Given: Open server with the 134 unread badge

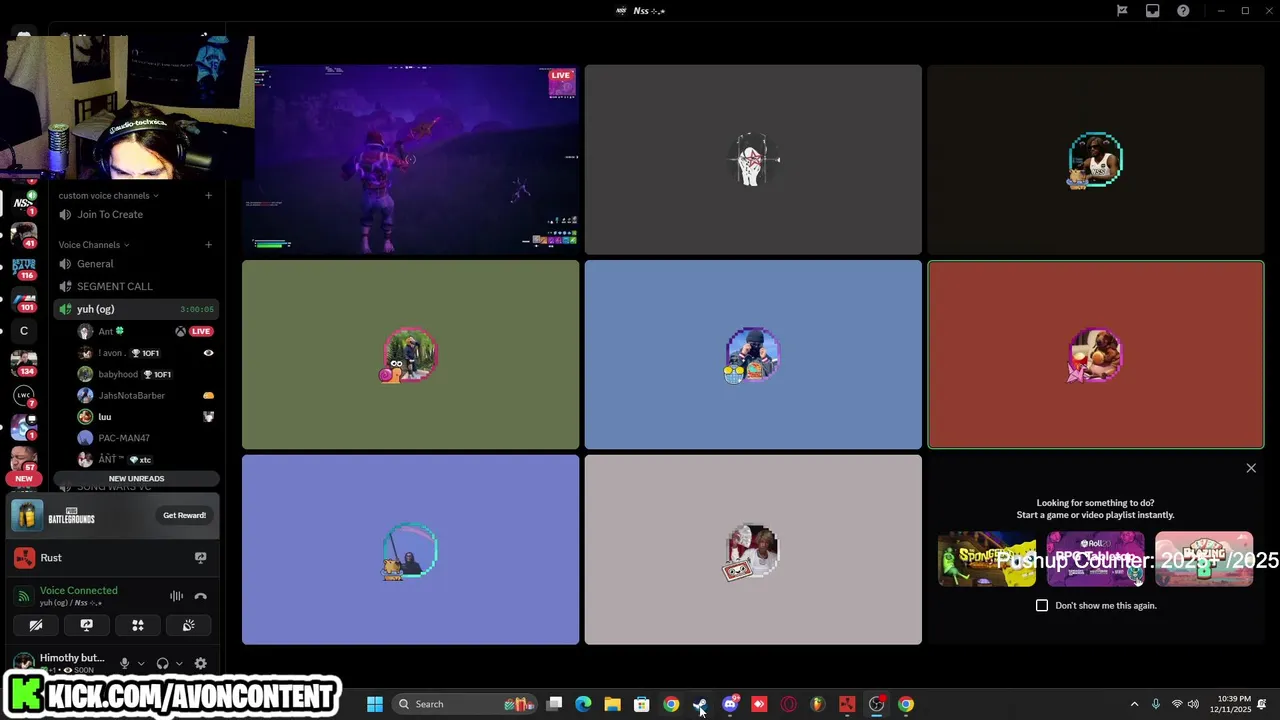Looking at the screenshot, I should tap(23, 363).
